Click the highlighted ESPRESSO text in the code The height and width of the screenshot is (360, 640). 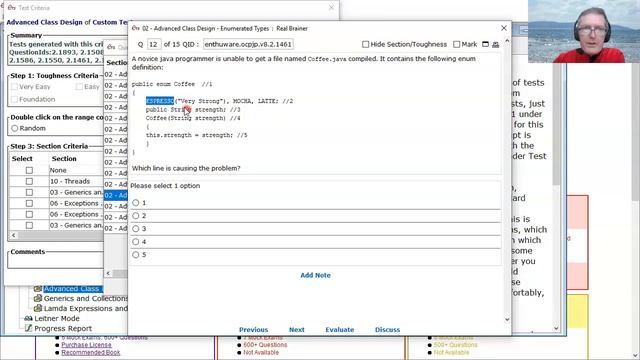160,101
